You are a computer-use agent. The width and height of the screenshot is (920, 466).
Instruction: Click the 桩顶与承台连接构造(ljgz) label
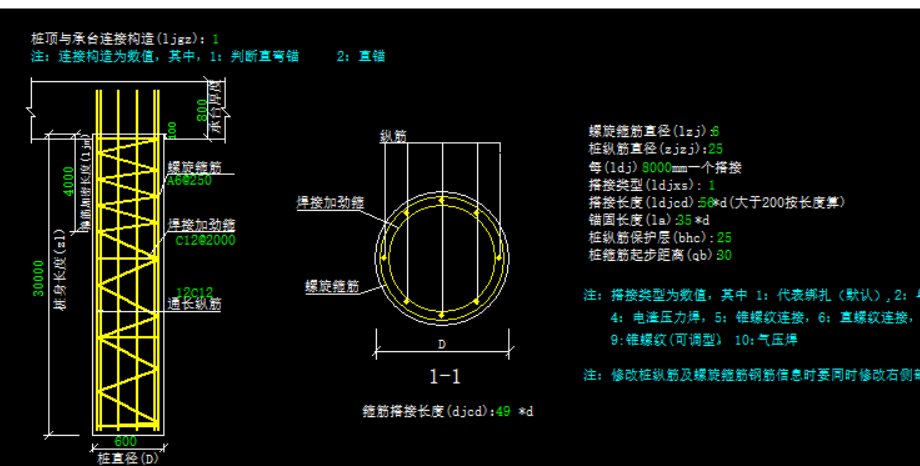(x=119, y=39)
